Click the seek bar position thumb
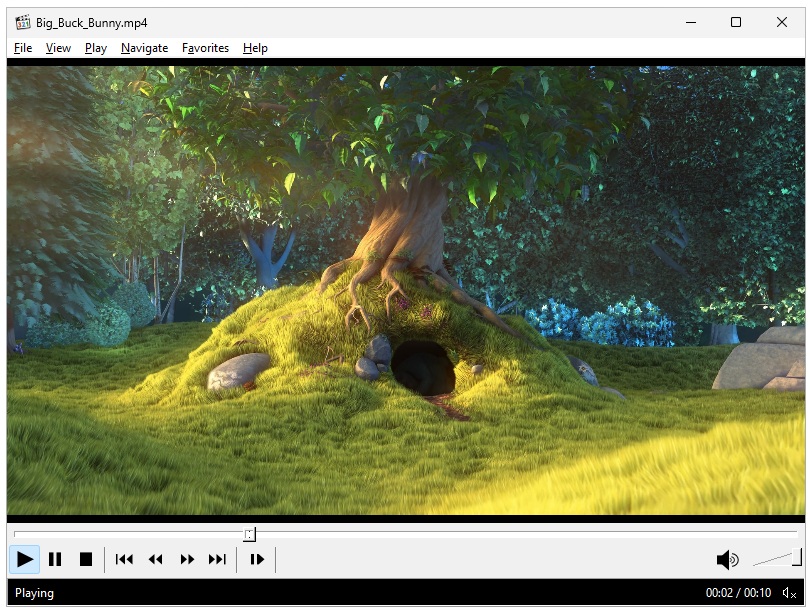The image size is (810, 614). 250,535
